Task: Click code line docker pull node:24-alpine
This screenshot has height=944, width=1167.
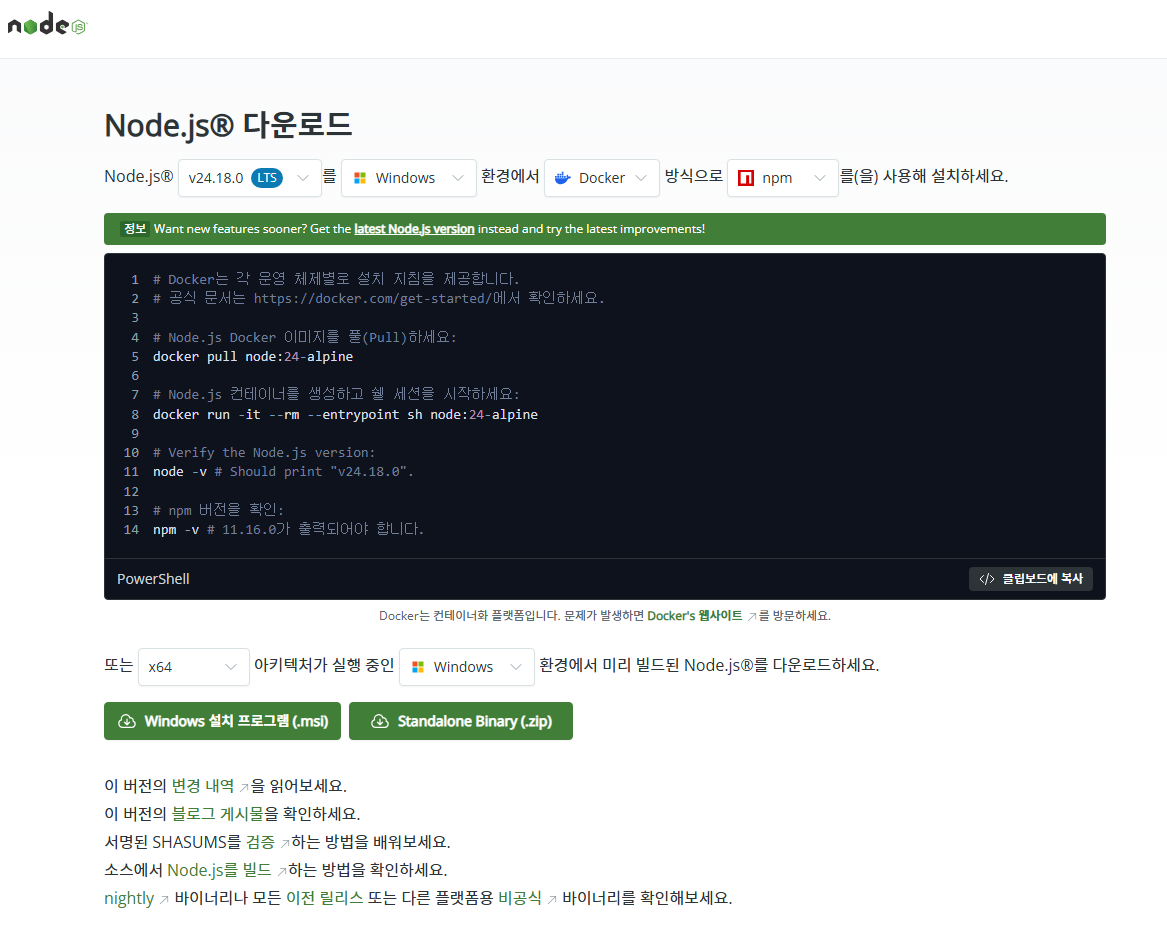Action: [x=253, y=357]
